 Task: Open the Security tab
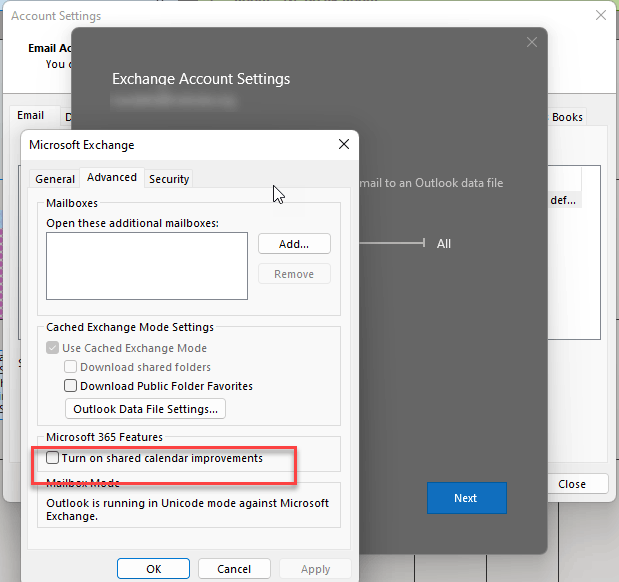[169, 179]
